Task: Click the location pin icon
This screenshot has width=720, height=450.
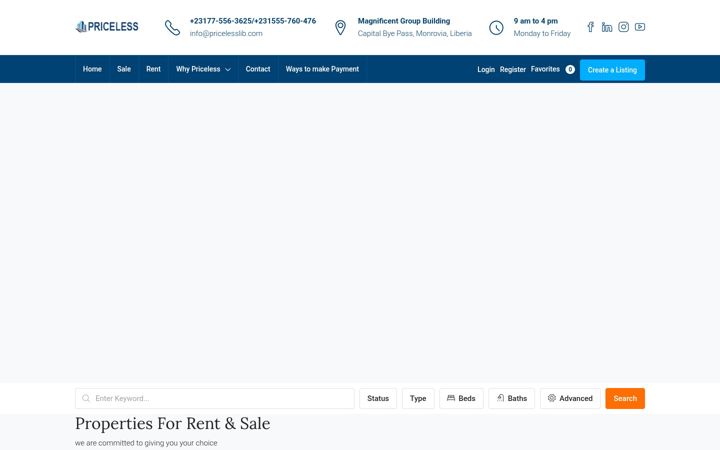Action: [x=340, y=28]
